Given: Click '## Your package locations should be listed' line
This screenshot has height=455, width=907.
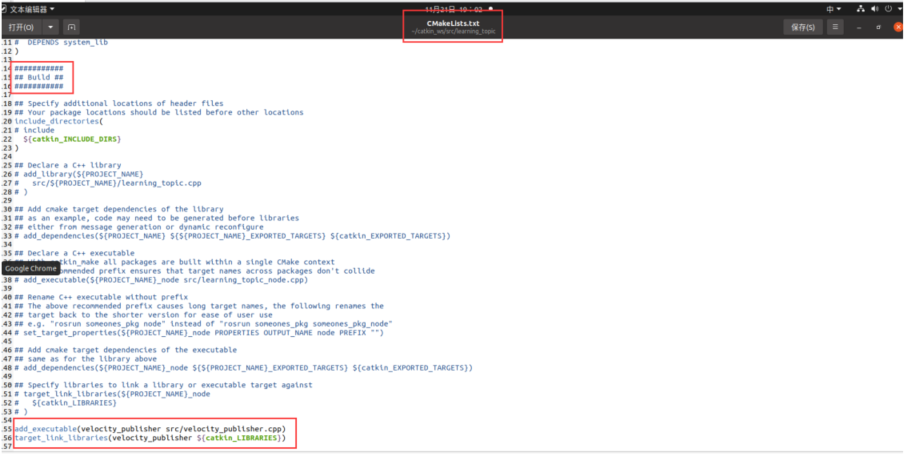Looking at the screenshot, I should 159,112.
